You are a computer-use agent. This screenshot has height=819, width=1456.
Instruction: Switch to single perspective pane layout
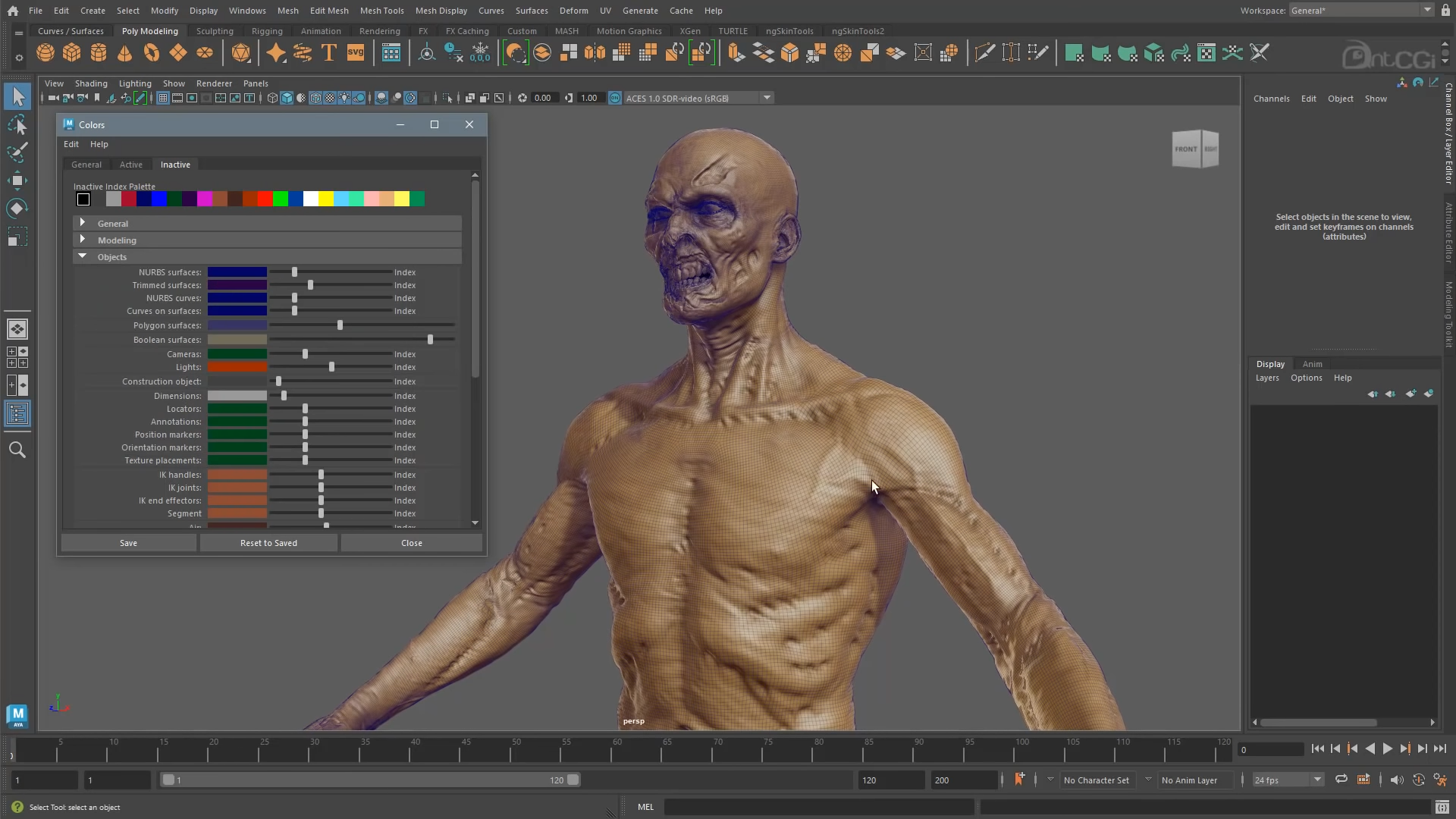(x=17, y=329)
